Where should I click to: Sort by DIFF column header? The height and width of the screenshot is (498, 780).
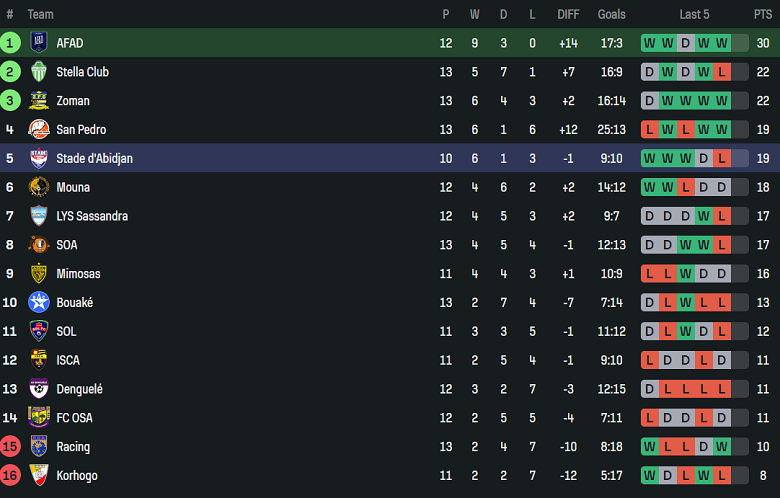pos(568,14)
